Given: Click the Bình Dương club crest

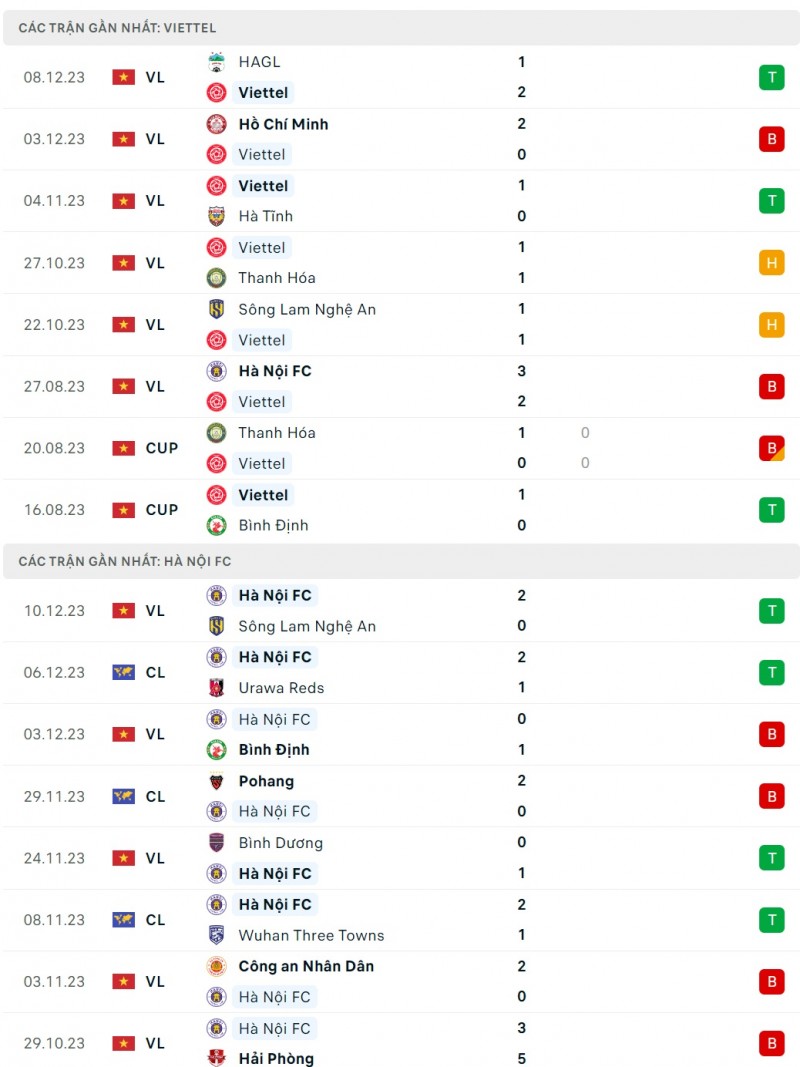Looking at the screenshot, I should pyautogui.click(x=216, y=843).
